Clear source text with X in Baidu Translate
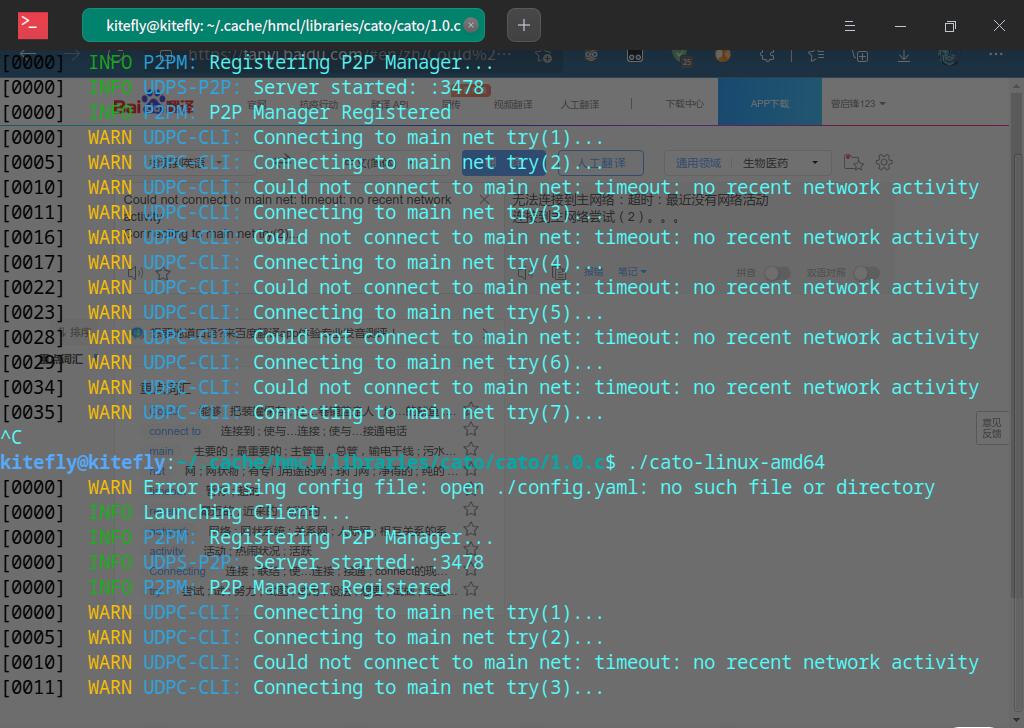 click(484, 198)
